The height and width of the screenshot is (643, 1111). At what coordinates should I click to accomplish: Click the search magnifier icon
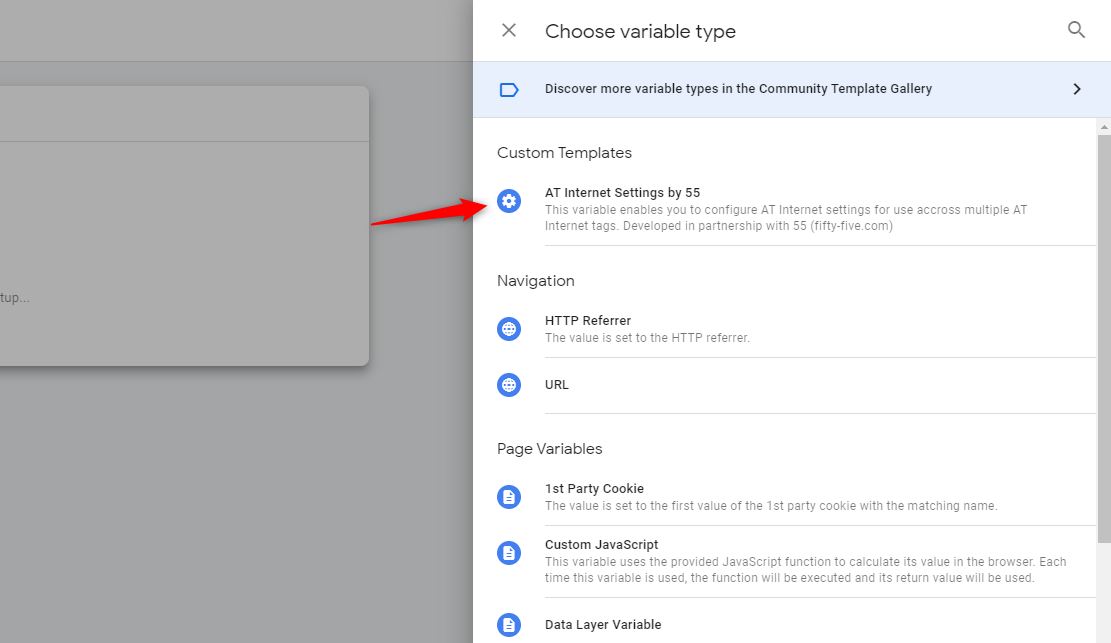[x=1076, y=30]
